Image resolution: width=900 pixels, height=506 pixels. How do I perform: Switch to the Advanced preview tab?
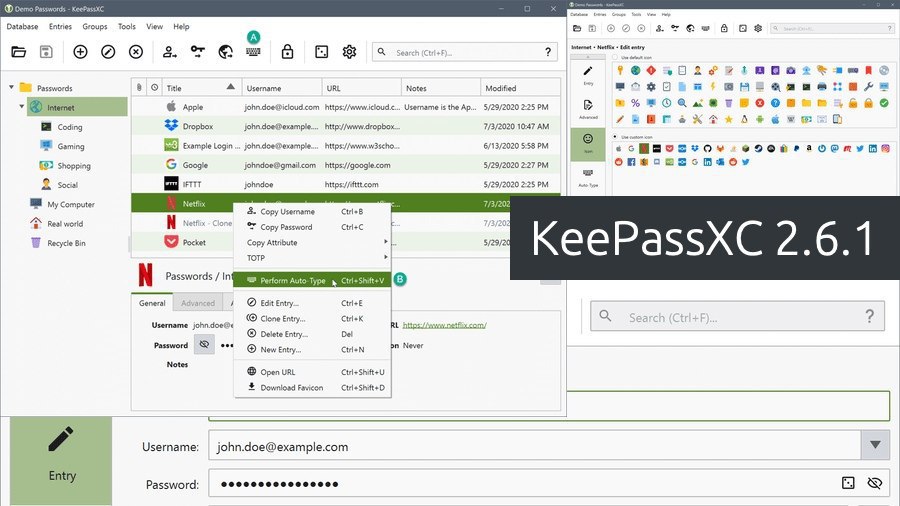click(197, 303)
